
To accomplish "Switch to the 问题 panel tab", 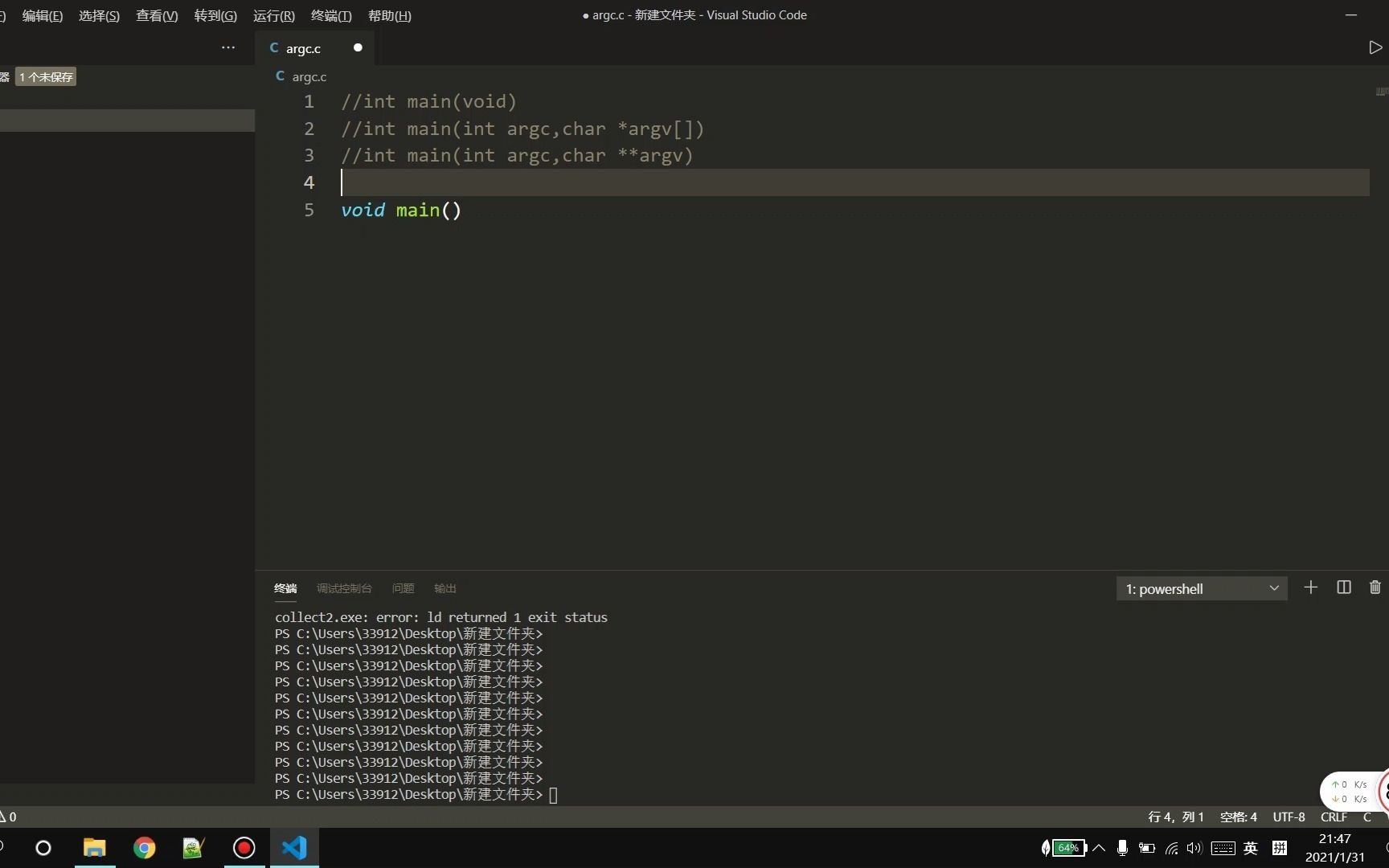I will [x=403, y=588].
